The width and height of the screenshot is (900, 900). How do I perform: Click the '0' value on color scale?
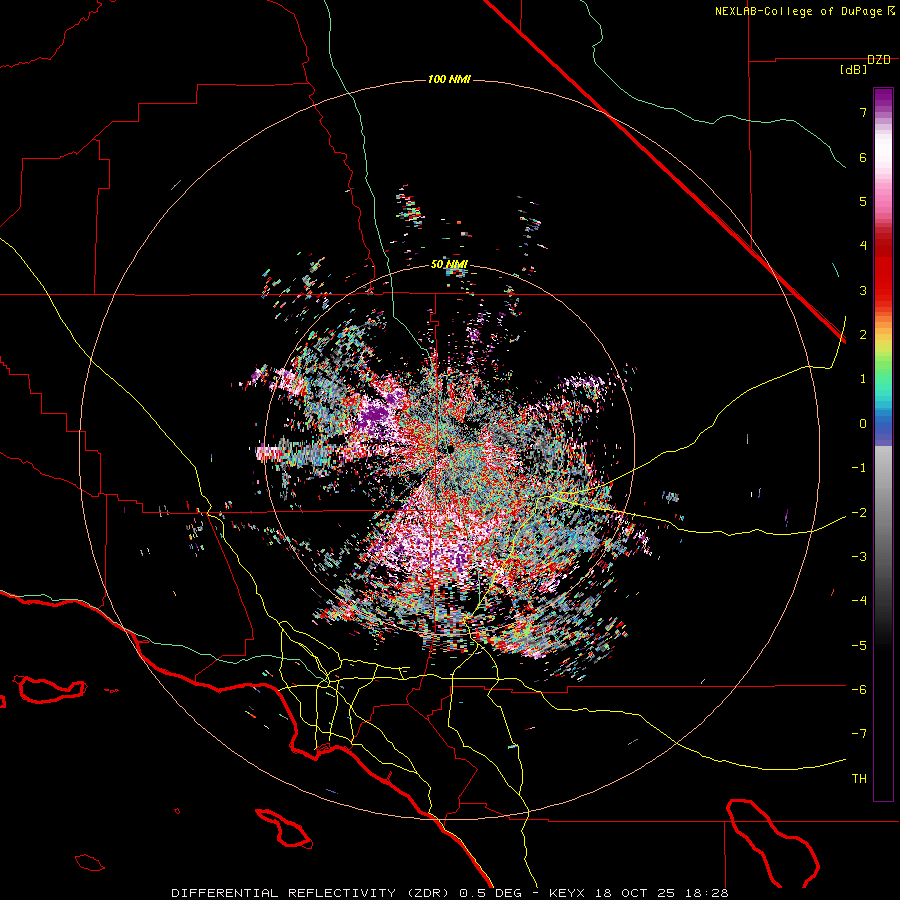coord(863,424)
